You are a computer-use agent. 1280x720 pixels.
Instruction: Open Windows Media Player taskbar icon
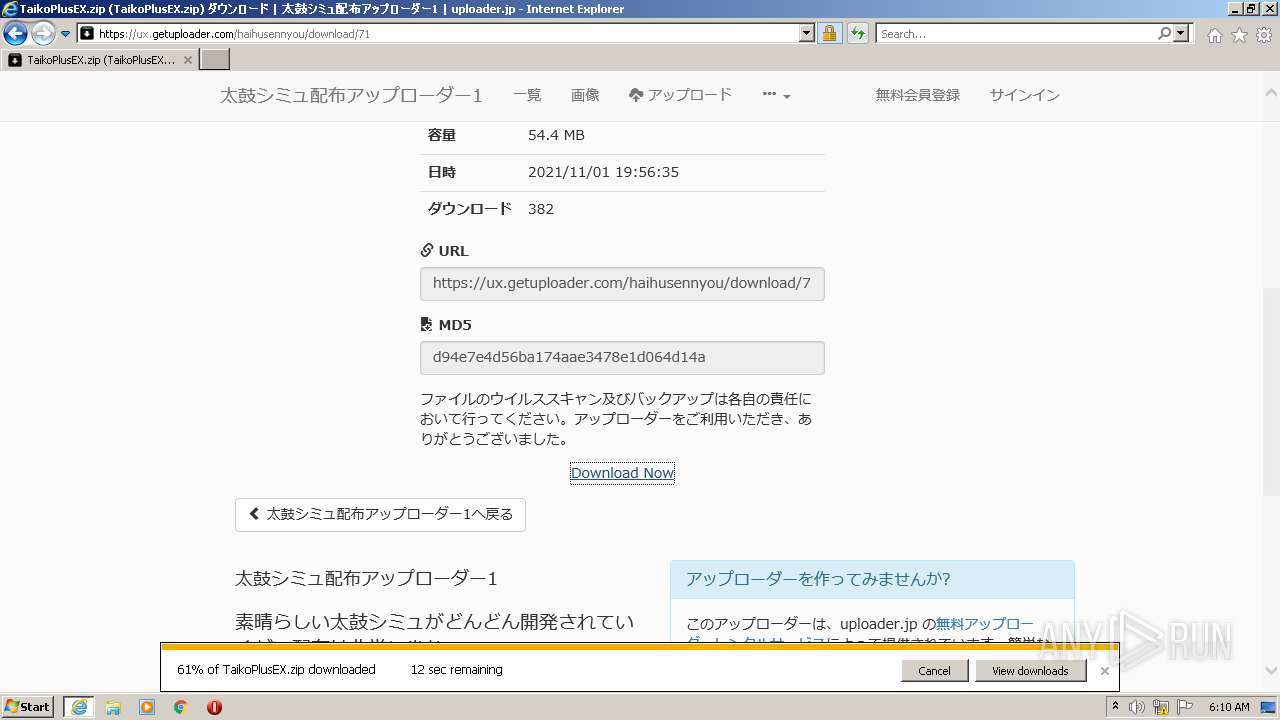(147, 707)
